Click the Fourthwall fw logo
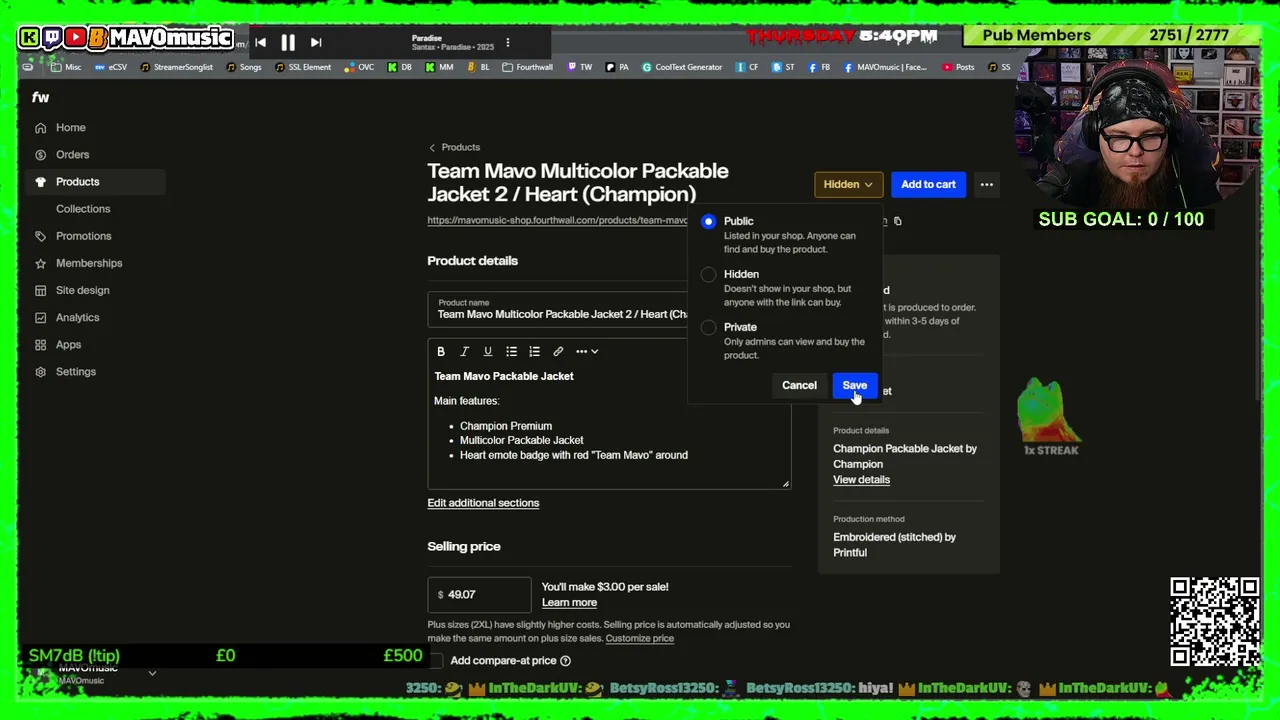The width and height of the screenshot is (1280, 720). (x=40, y=97)
